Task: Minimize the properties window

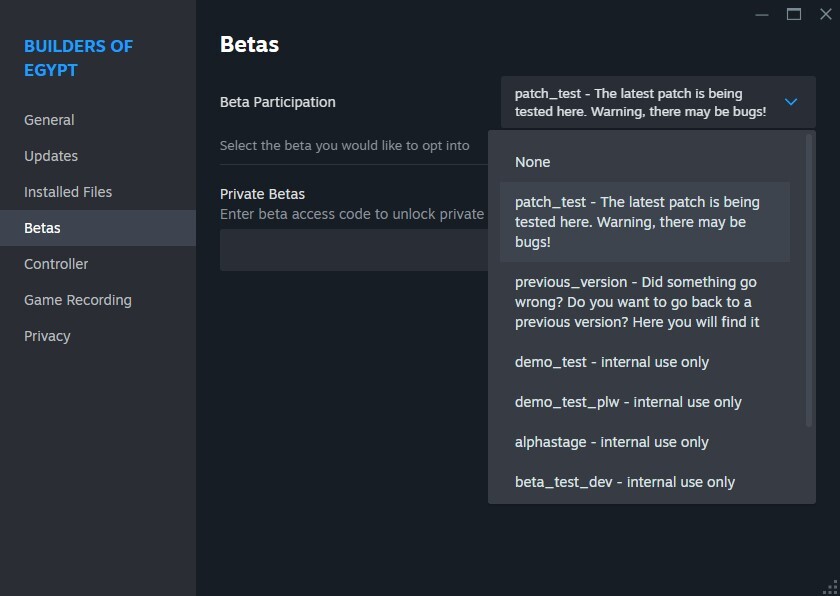Action: 762,14
